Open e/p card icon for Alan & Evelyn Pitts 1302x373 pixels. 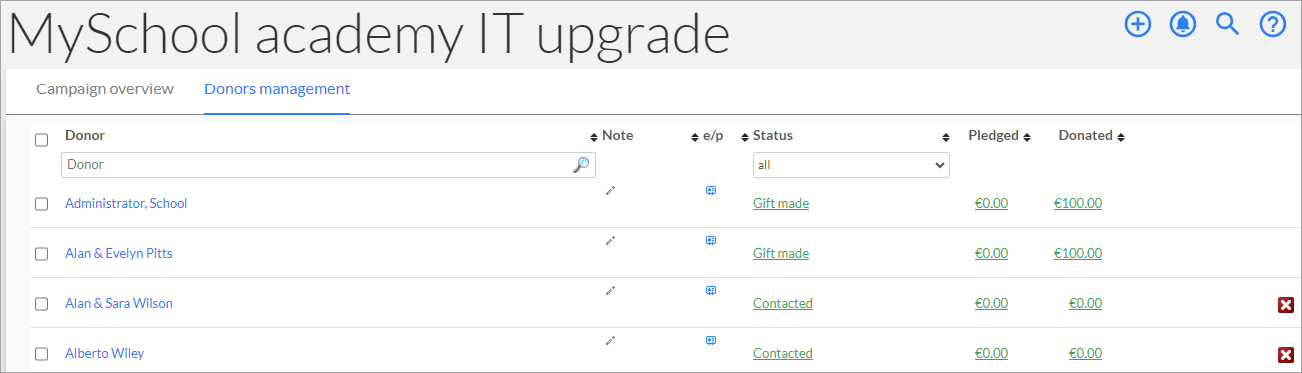click(711, 240)
